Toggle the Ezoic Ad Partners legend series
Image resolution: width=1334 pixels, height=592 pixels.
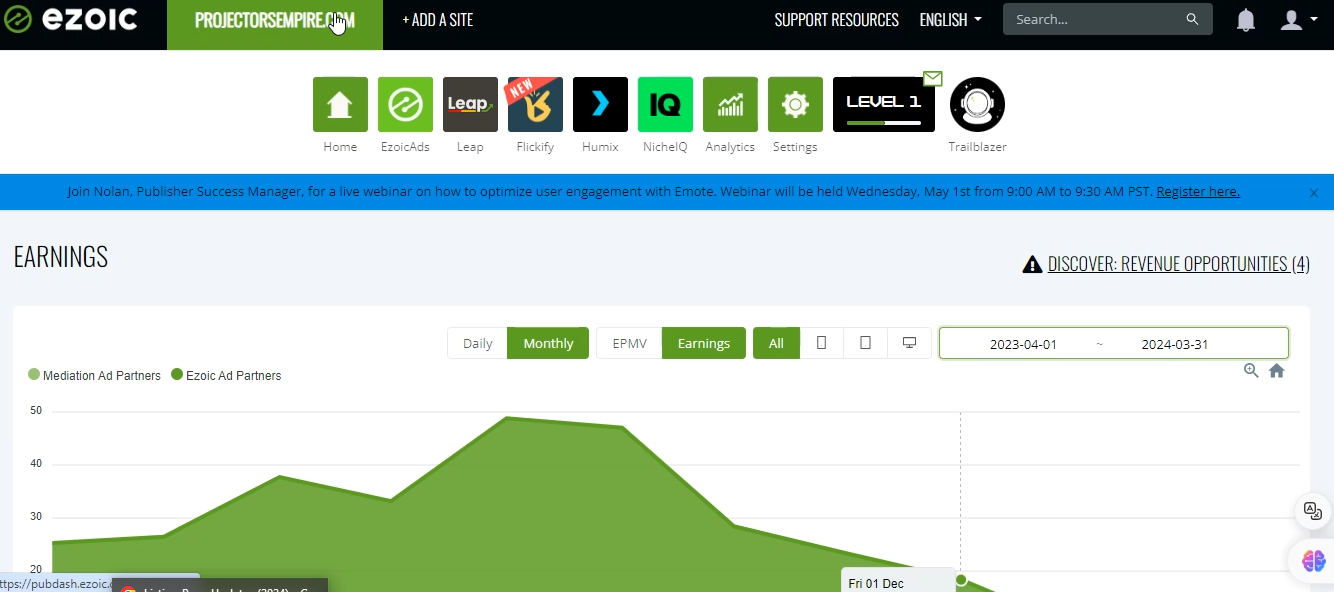pos(227,376)
